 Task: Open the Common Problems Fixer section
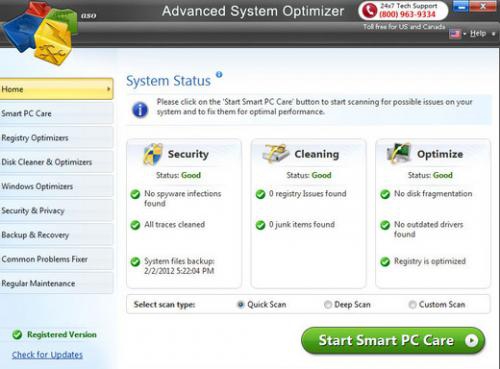click(56, 259)
